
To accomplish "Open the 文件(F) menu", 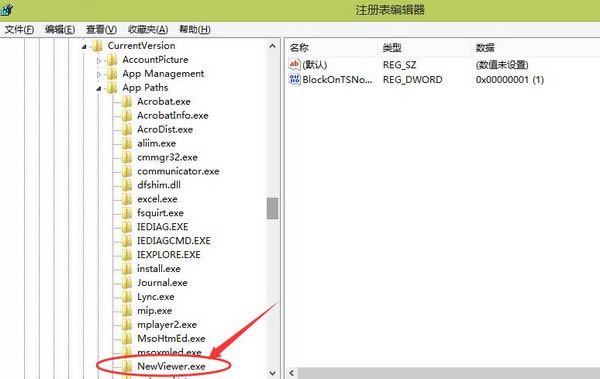I will 19,29.
